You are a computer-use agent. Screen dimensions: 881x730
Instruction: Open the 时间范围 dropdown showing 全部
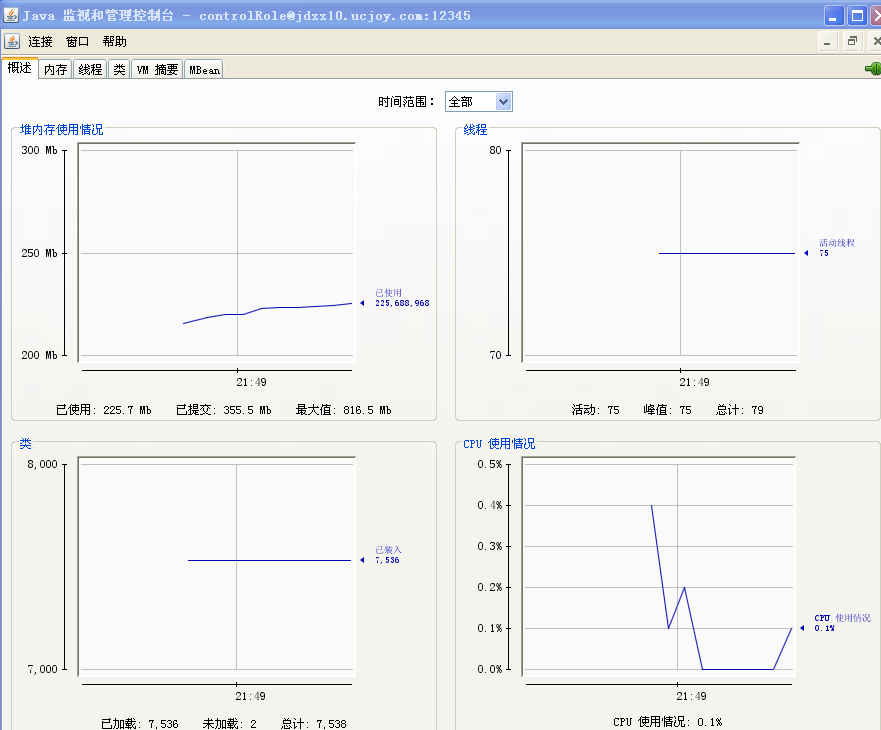[x=479, y=102]
